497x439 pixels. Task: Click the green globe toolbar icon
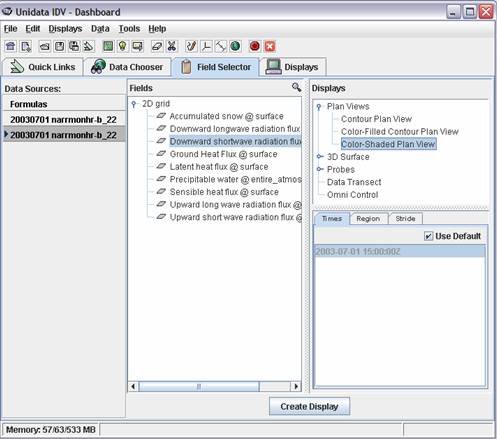coord(235,46)
